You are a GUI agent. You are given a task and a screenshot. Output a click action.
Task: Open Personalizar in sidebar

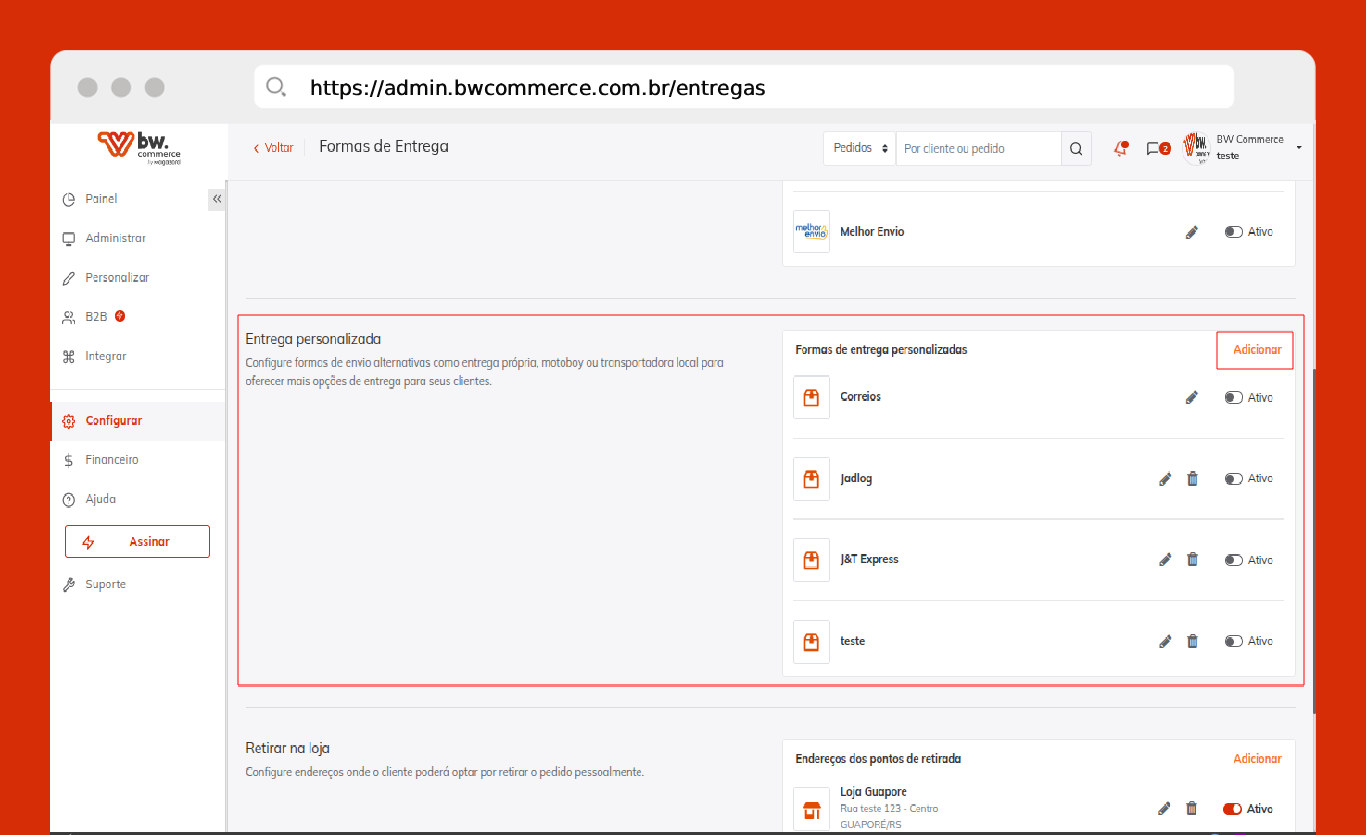[117, 277]
